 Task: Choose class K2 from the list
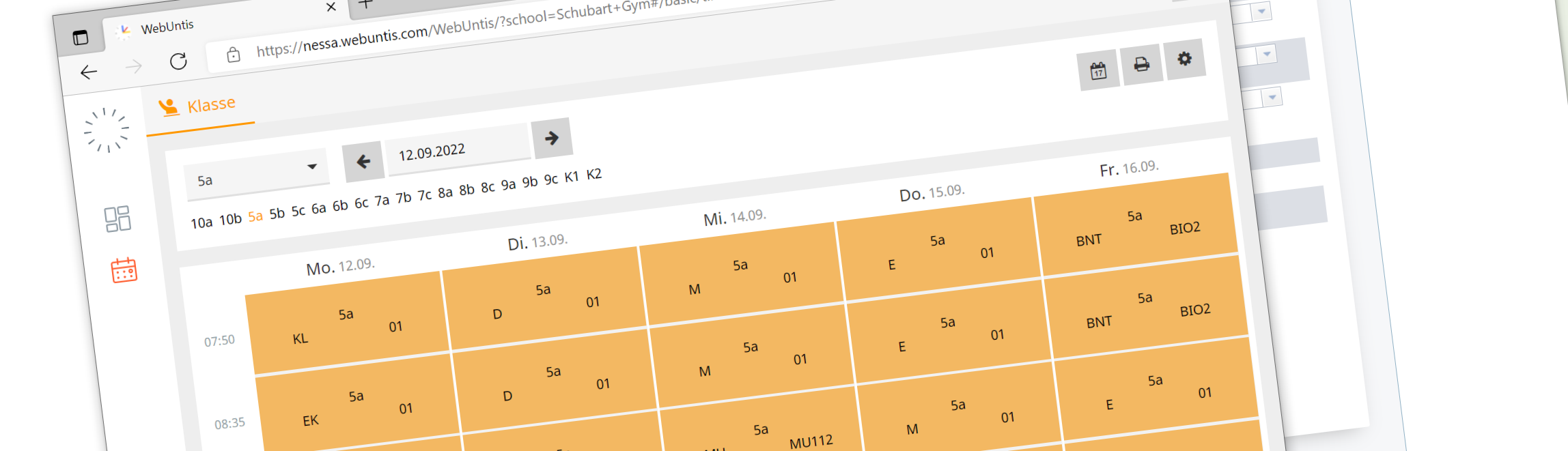594,174
